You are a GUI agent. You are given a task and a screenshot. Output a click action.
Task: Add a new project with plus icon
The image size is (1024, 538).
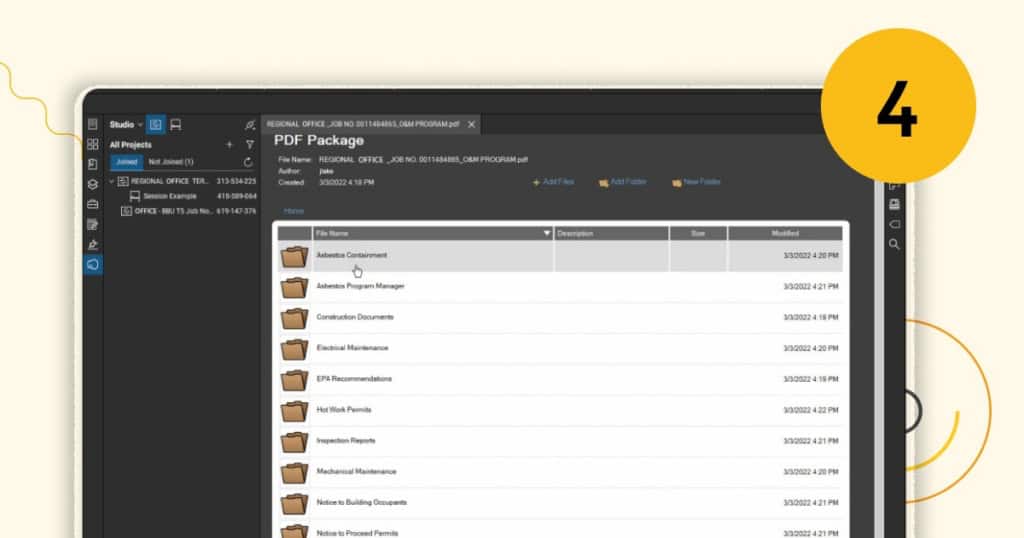[x=229, y=144]
